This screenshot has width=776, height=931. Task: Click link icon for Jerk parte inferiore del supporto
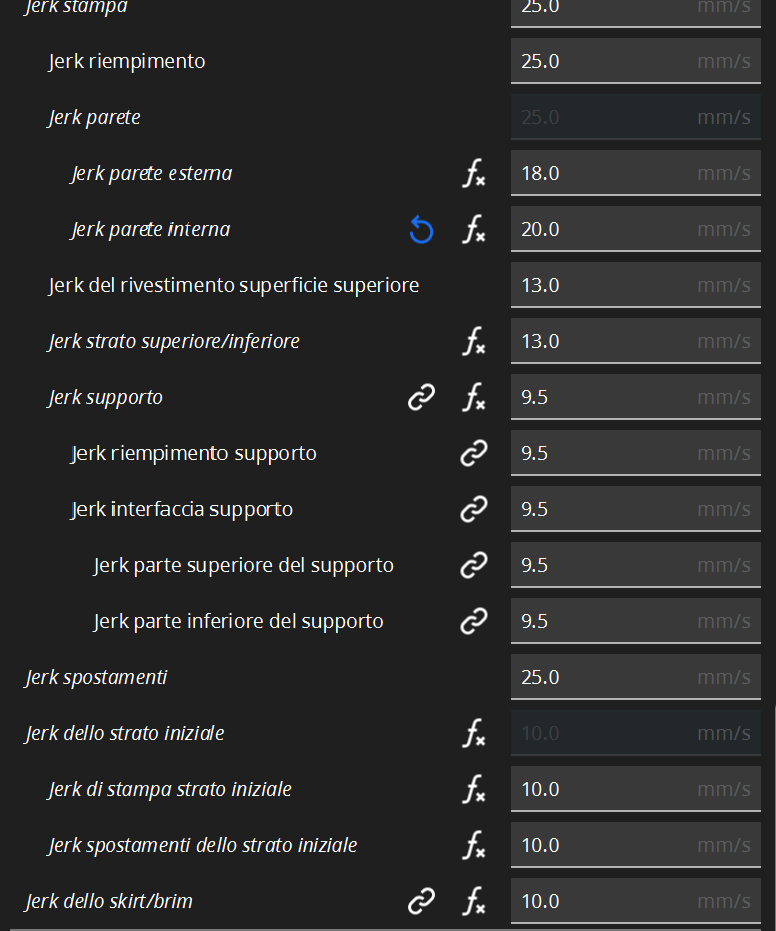point(473,622)
